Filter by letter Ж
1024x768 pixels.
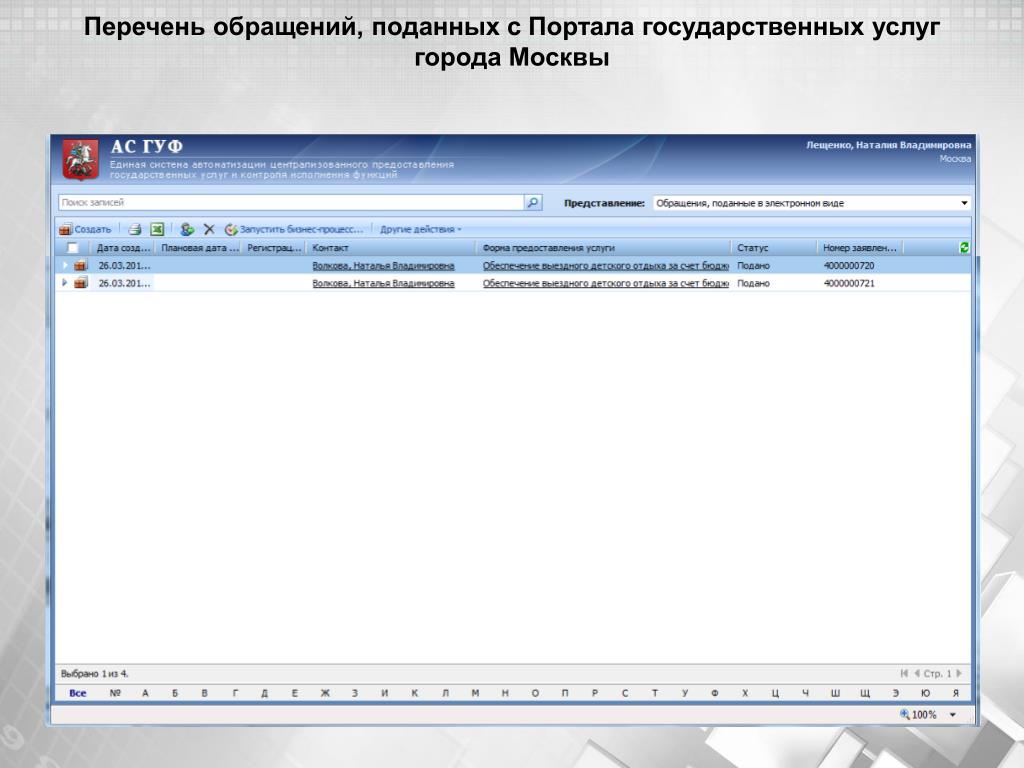(325, 693)
